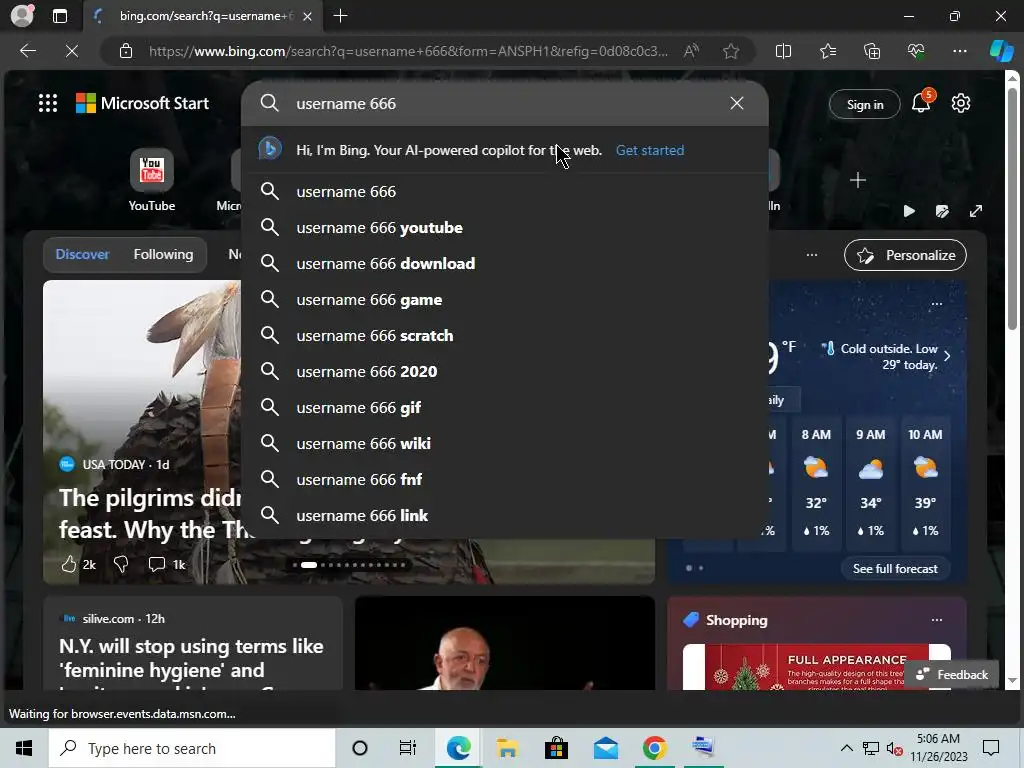Open Edge Settings and more menu
Image resolution: width=1024 pixels, height=768 pixels.
[x=959, y=51]
